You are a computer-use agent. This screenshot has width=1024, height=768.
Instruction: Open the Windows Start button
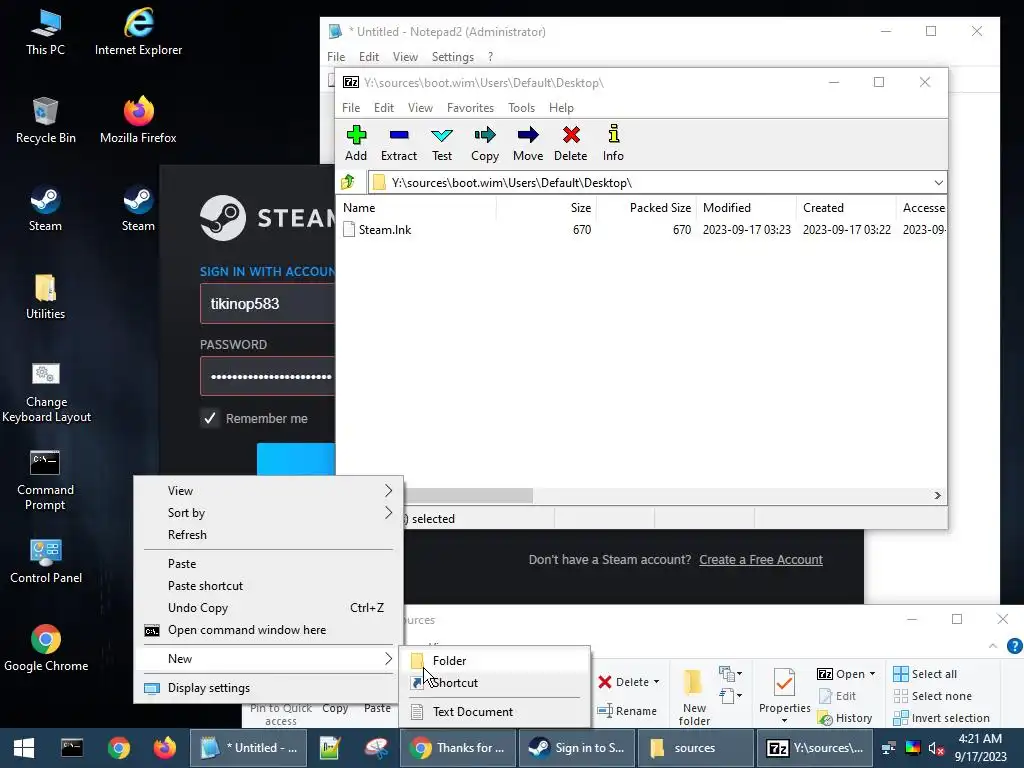pos(24,748)
